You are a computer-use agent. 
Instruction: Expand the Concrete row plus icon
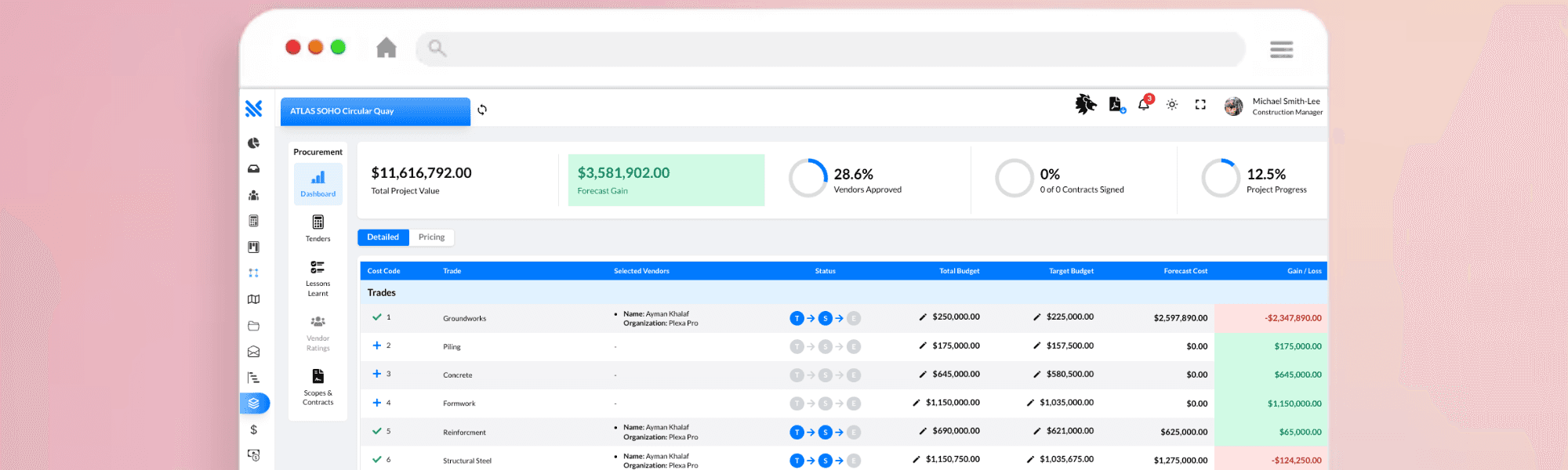[x=377, y=374]
